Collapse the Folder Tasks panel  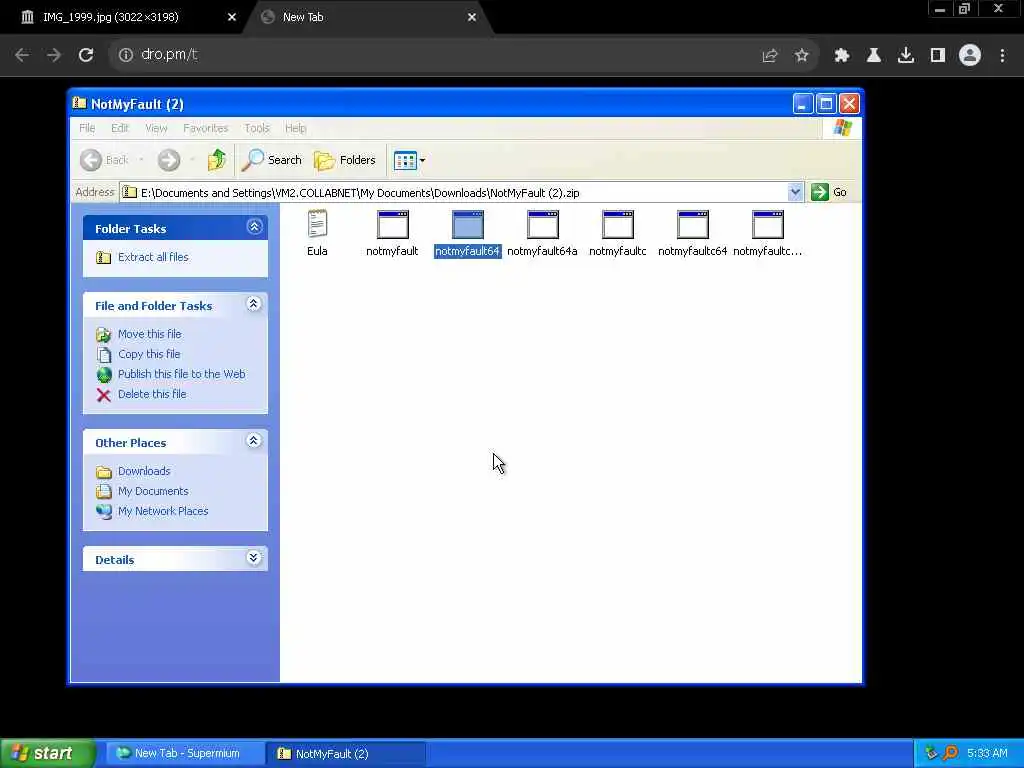click(x=254, y=227)
